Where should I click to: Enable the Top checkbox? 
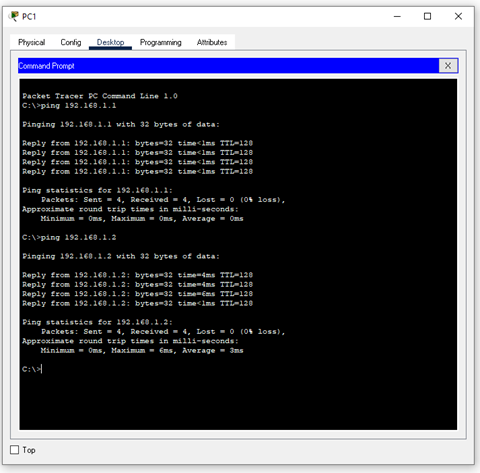click(15, 450)
